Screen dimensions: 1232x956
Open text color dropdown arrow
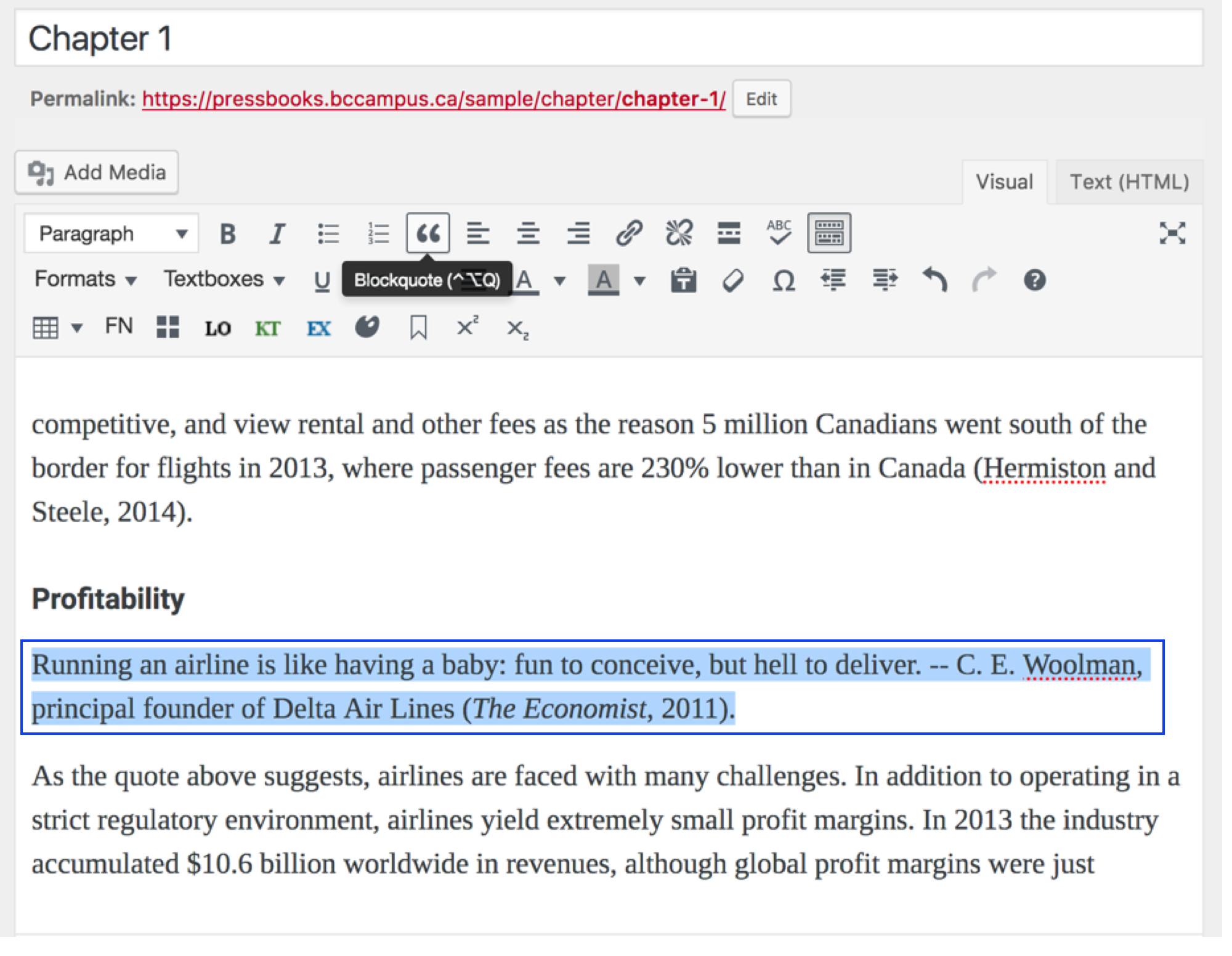point(559,281)
